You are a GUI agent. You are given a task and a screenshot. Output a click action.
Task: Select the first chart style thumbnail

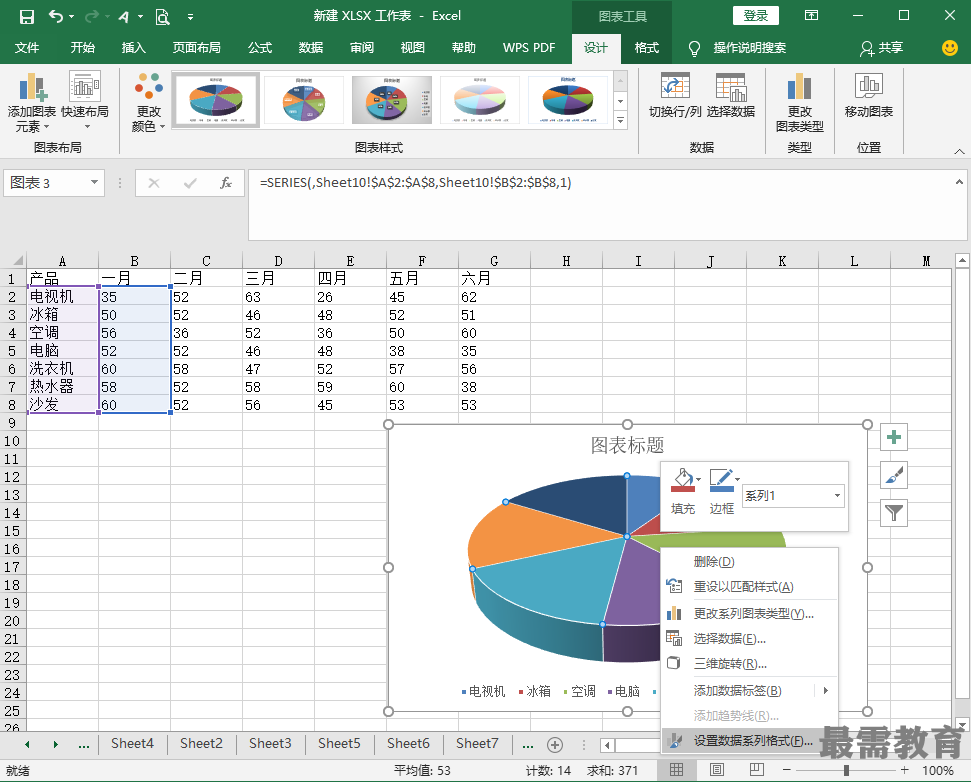pyautogui.click(x=216, y=100)
